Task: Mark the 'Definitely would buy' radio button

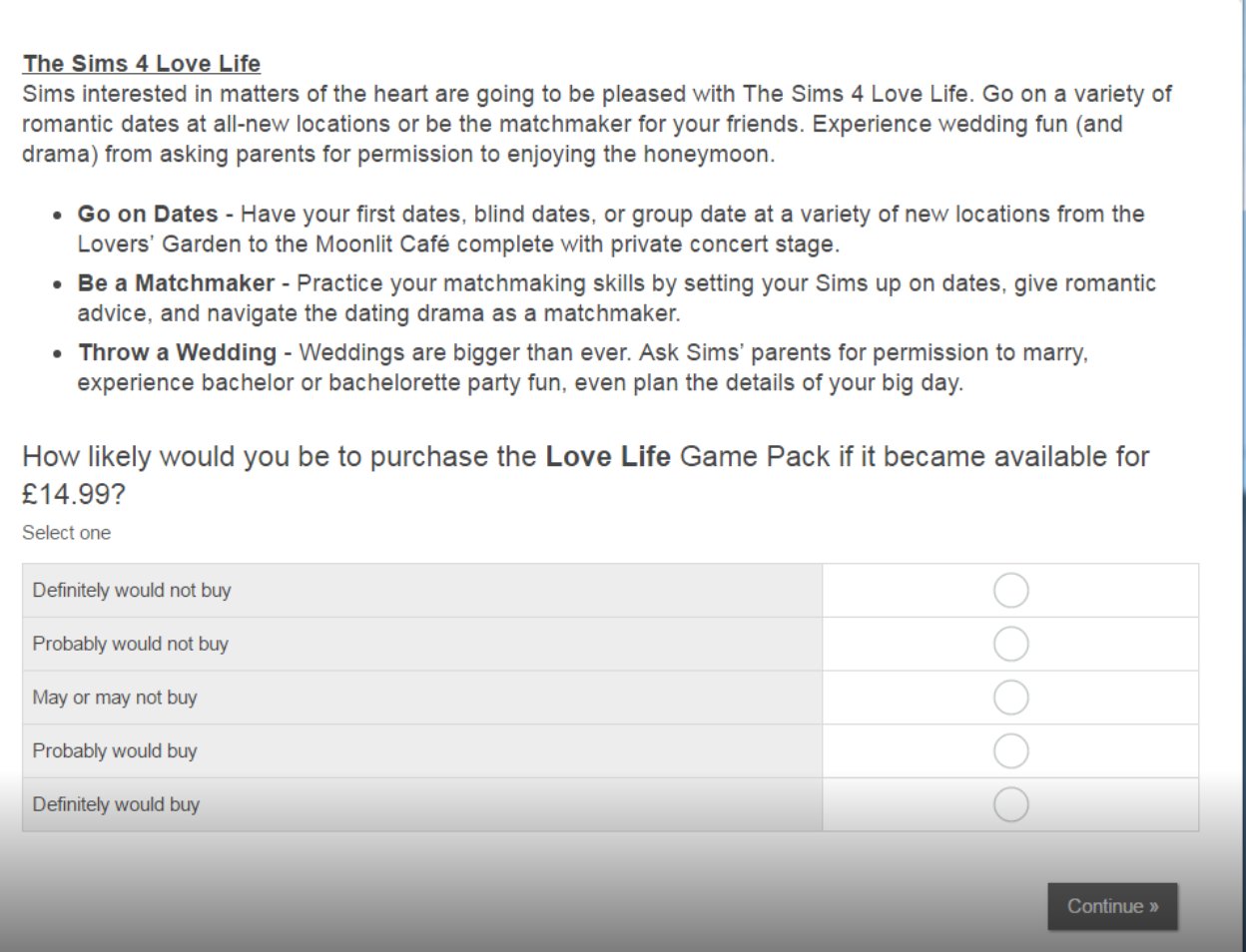Action: click(x=1010, y=805)
